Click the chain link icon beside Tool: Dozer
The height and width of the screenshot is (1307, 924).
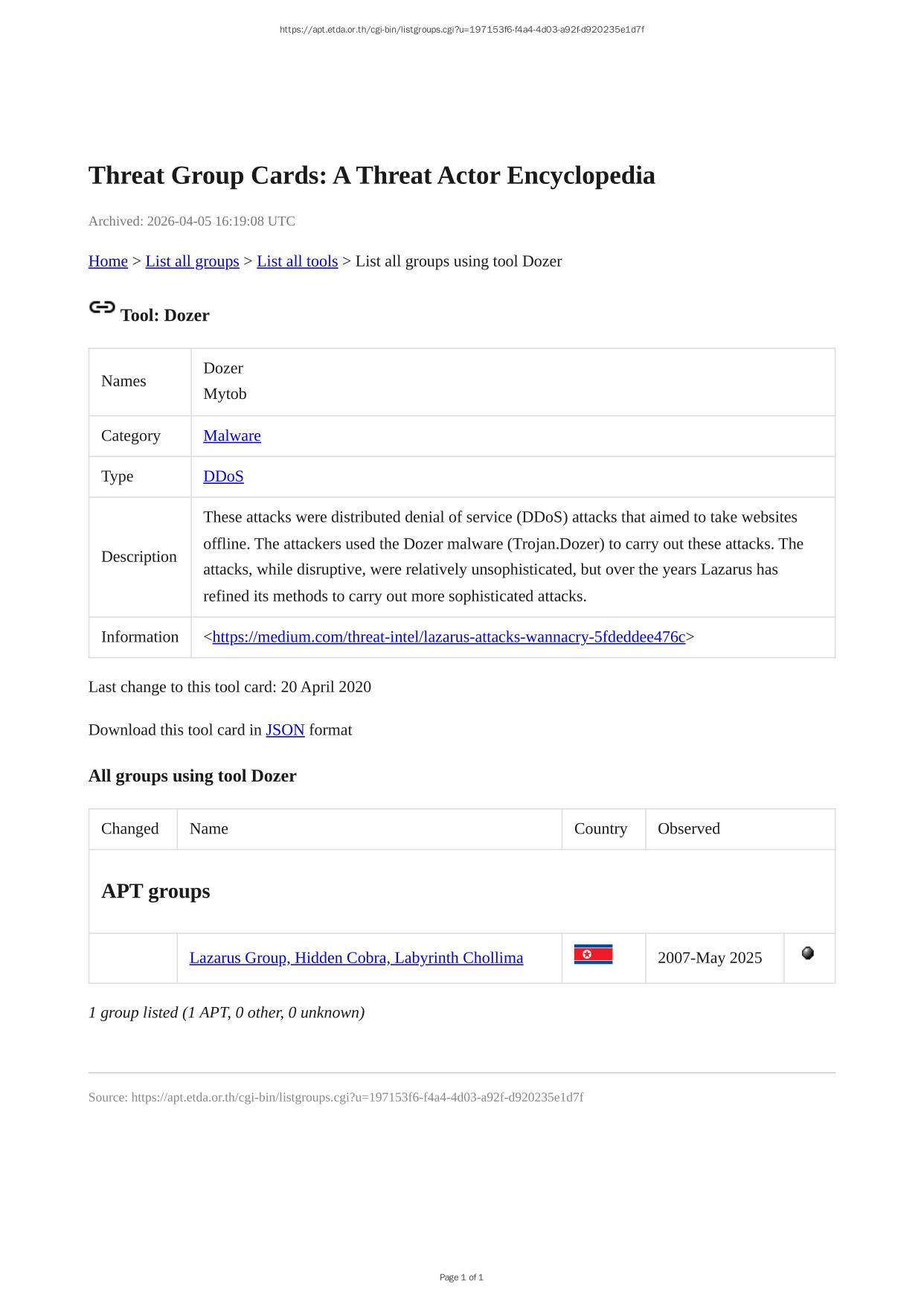pos(102,307)
